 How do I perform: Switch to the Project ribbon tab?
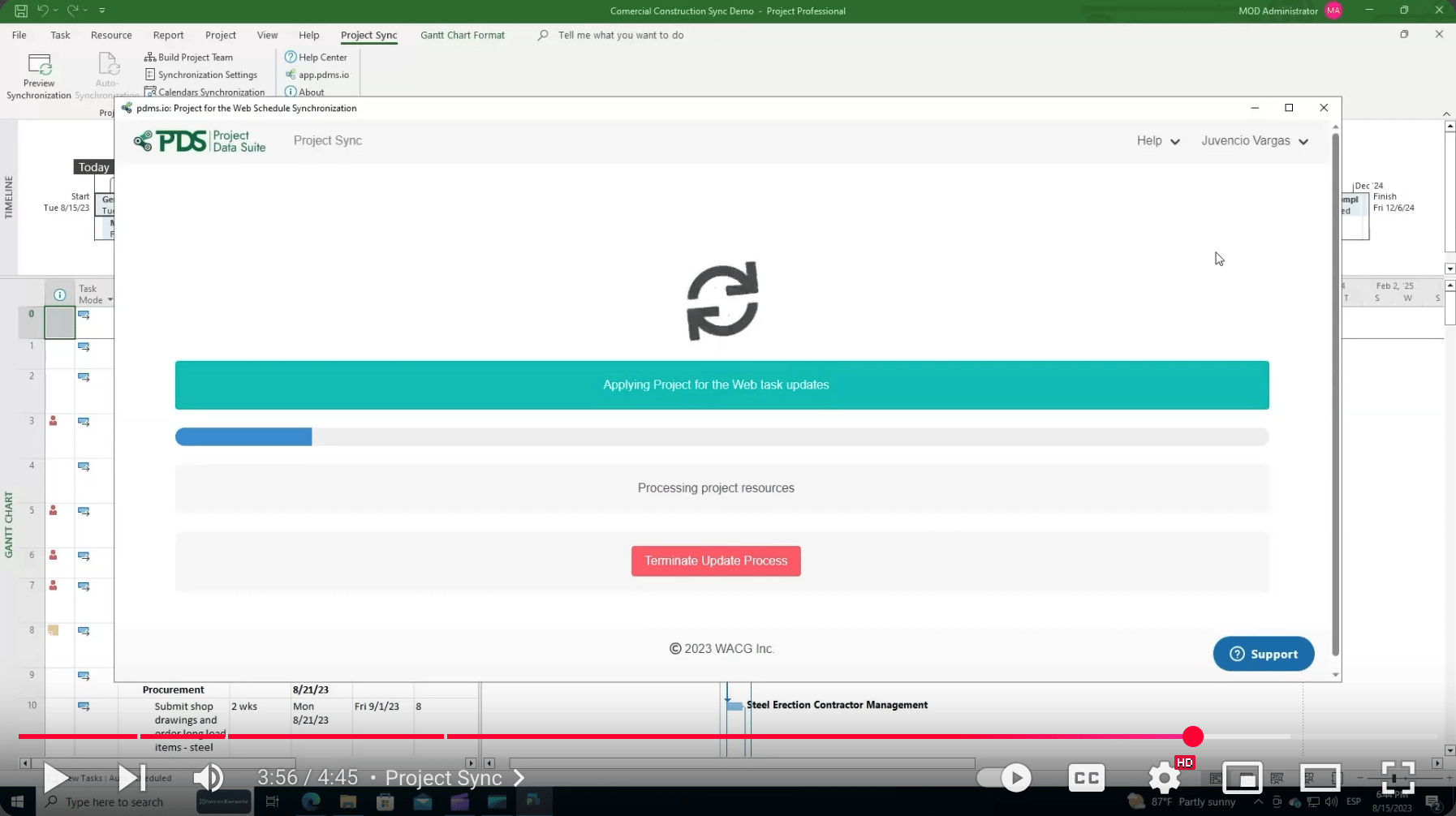click(221, 35)
